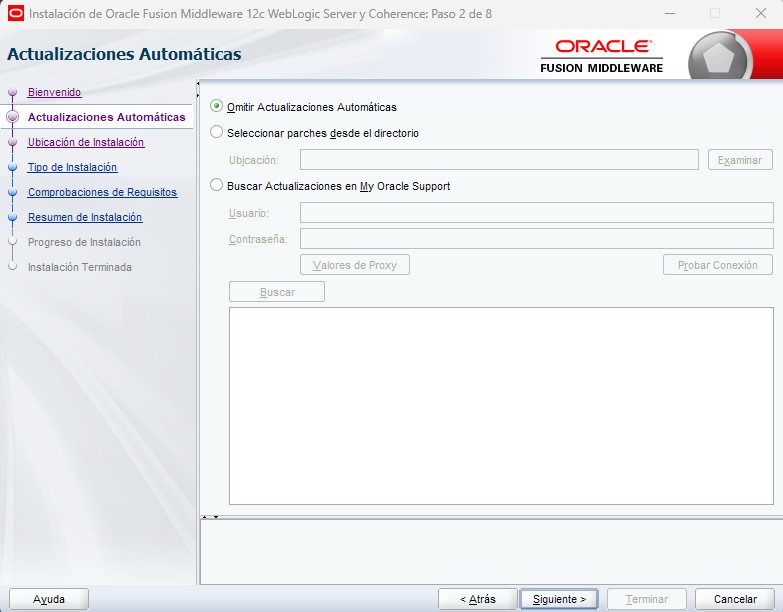783x612 pixels.
Task: Open Valores de Proxy settings
Action: (355, 265)
